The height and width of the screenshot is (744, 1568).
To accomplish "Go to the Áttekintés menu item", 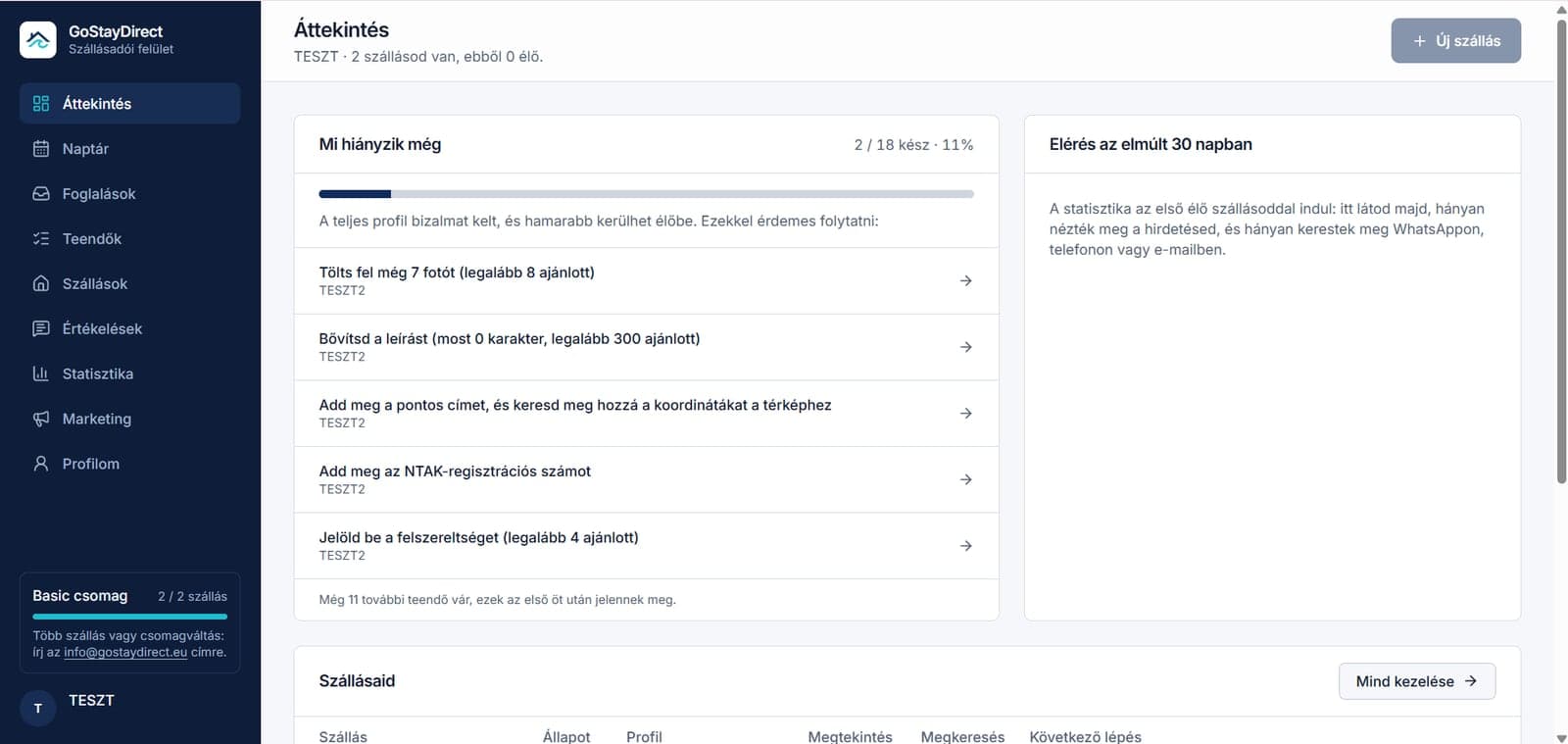I will point(129,104).
